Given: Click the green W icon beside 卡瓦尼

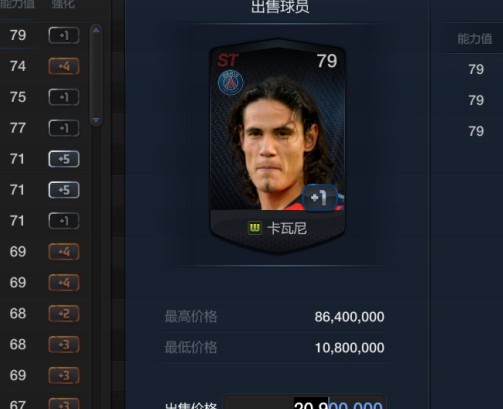Looking at the screenshot, I should click(255, 228).
